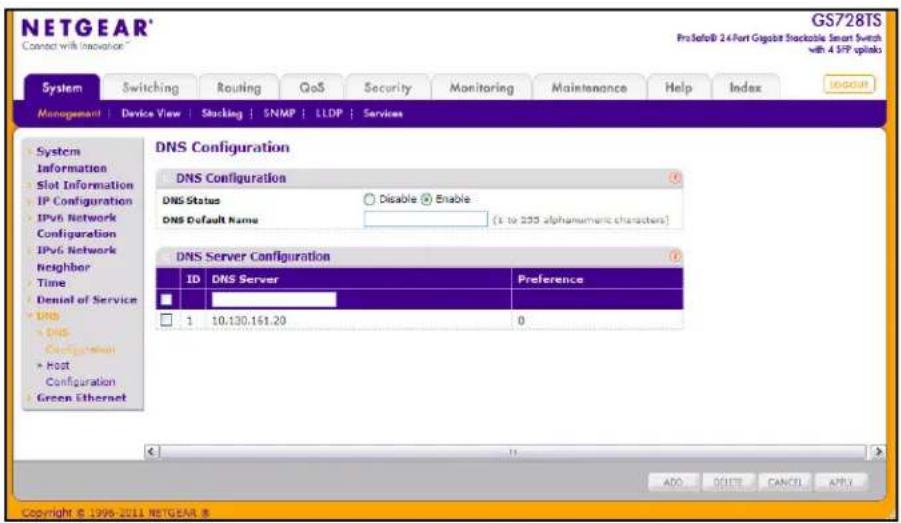
Task: Open the Routing tab
Action: coord(238,87)
